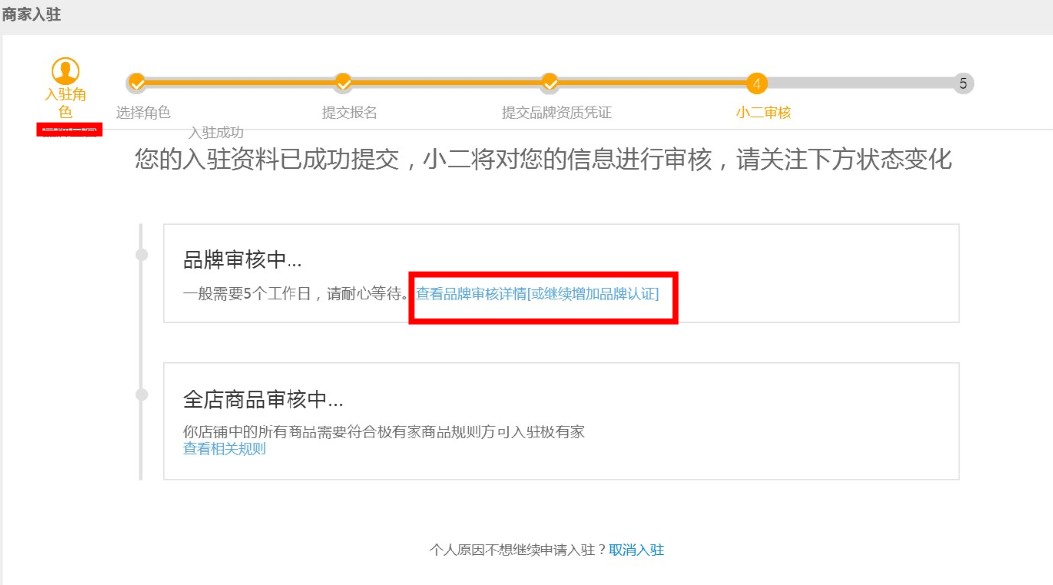Image resolution: width=1053 pixels, height=585 pixels.
Task: Click the 入驻角色 user avatar icon
Action: click(65, 71)
